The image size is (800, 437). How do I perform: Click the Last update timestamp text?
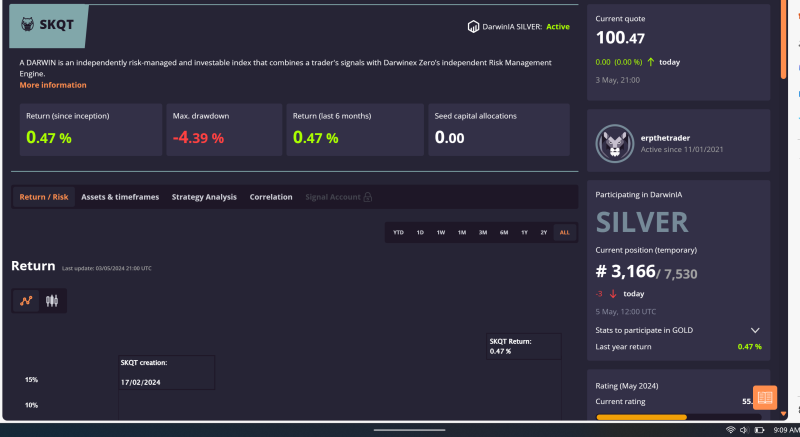pos(107,268)
